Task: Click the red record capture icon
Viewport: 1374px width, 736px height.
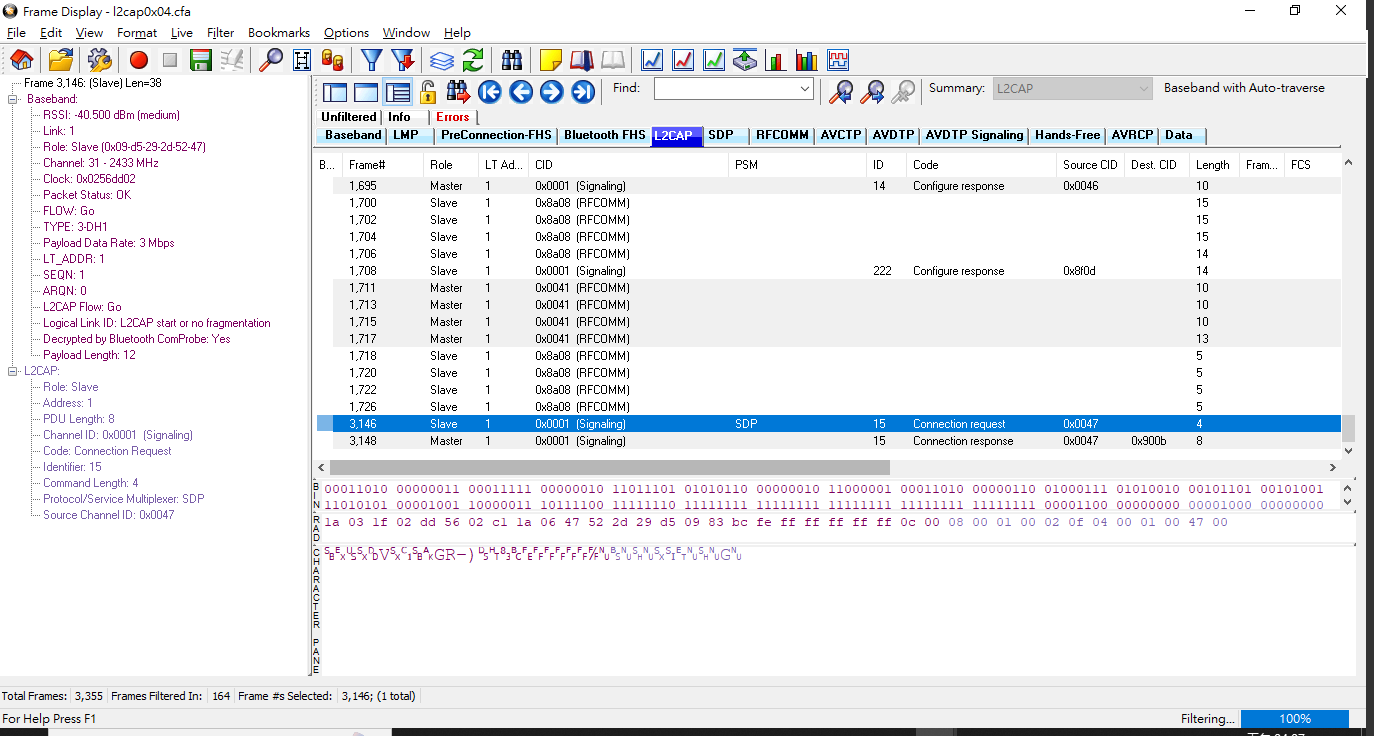Action: (x=138, y=60)
